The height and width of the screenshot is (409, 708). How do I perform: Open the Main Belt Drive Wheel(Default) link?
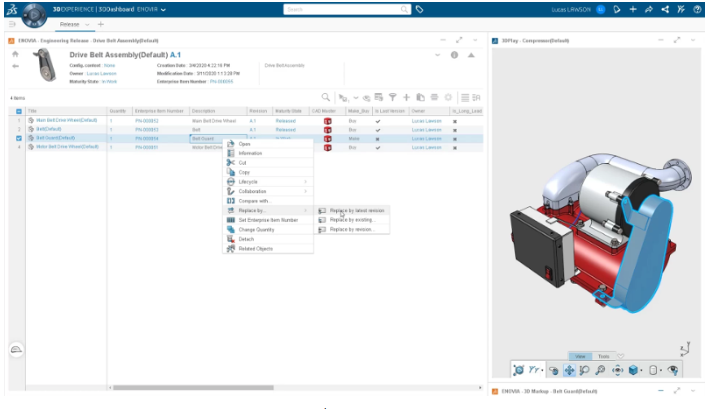pyautogui.click(x=66, y=120)
